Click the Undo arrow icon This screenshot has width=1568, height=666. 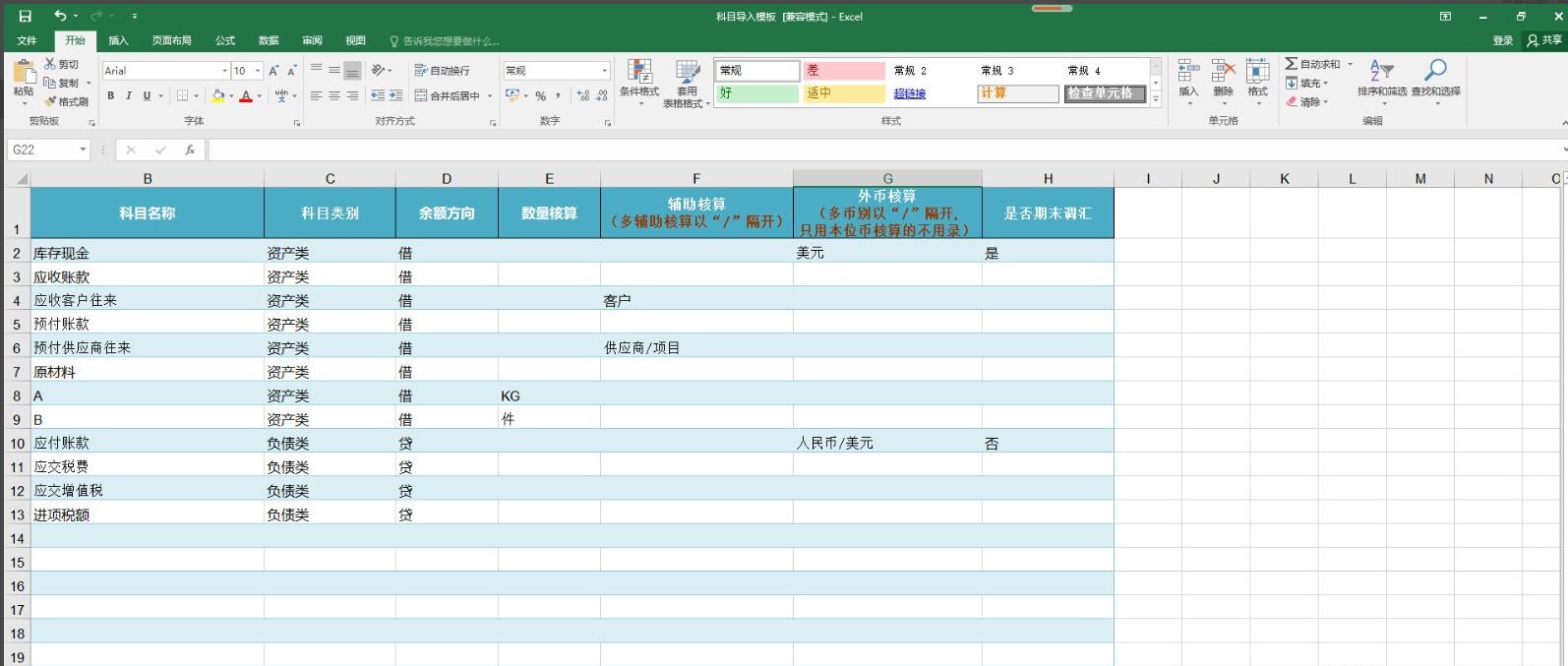click(x=61, y=16)
